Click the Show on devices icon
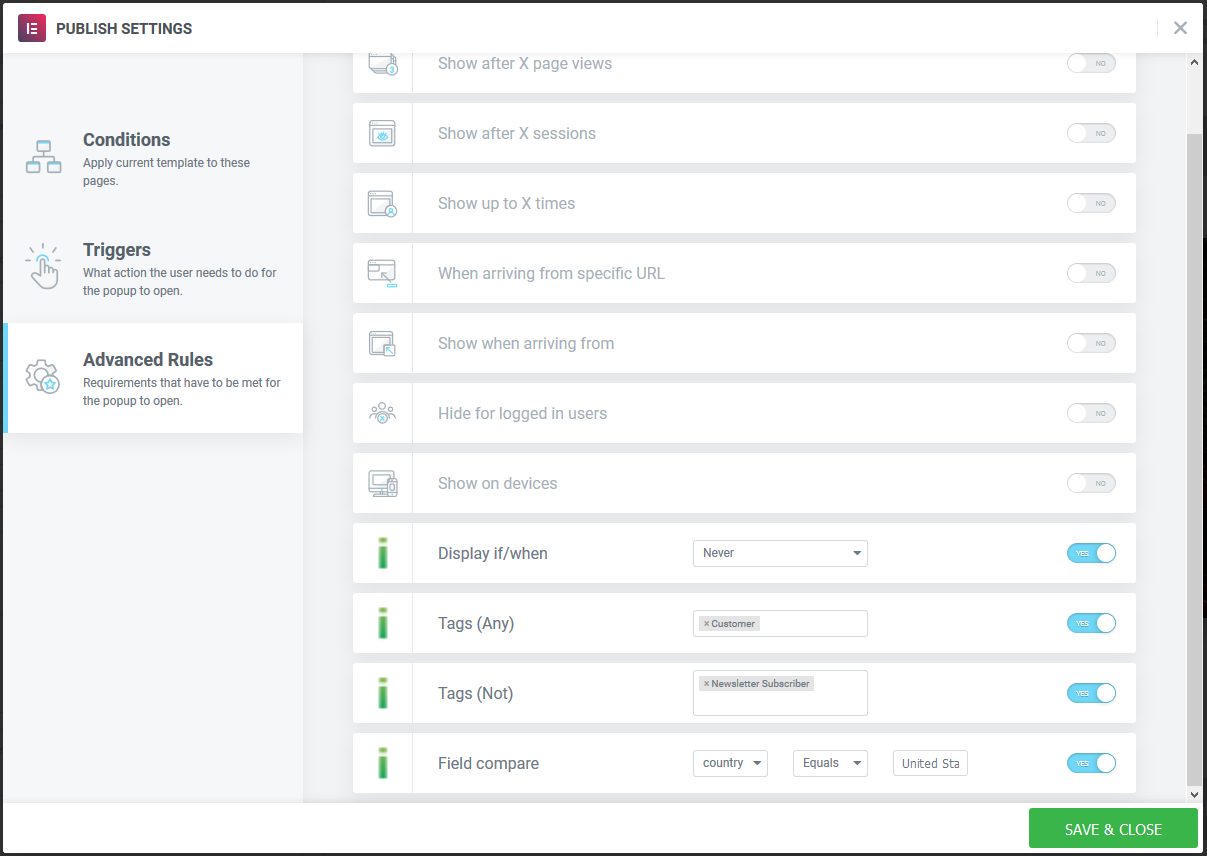 tap(382, 482)
